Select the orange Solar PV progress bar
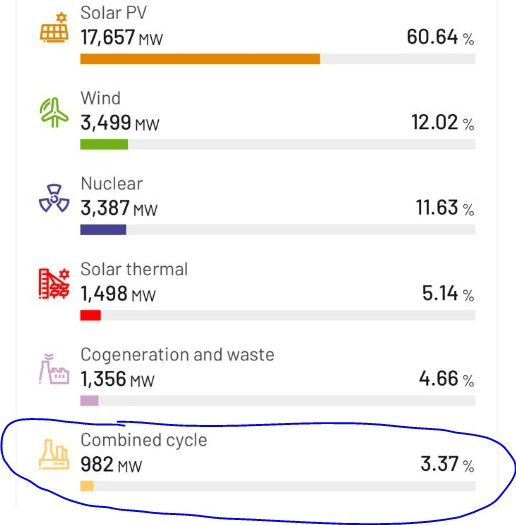The width and height of the screenshot is (516, 525). click(200, 59)
